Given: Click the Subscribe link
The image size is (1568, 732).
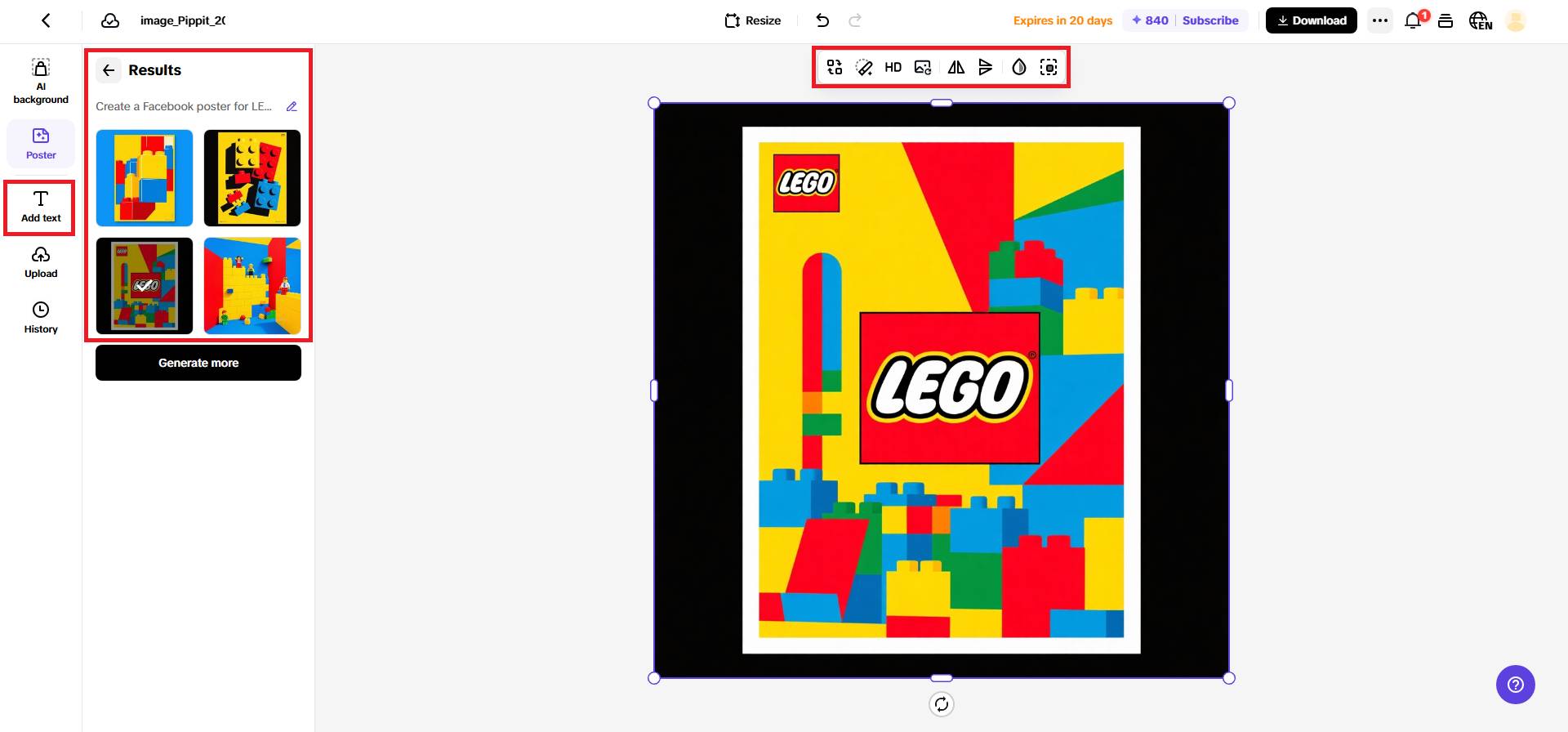Looking at the screenshot, I should click(x=1210, y=20).
